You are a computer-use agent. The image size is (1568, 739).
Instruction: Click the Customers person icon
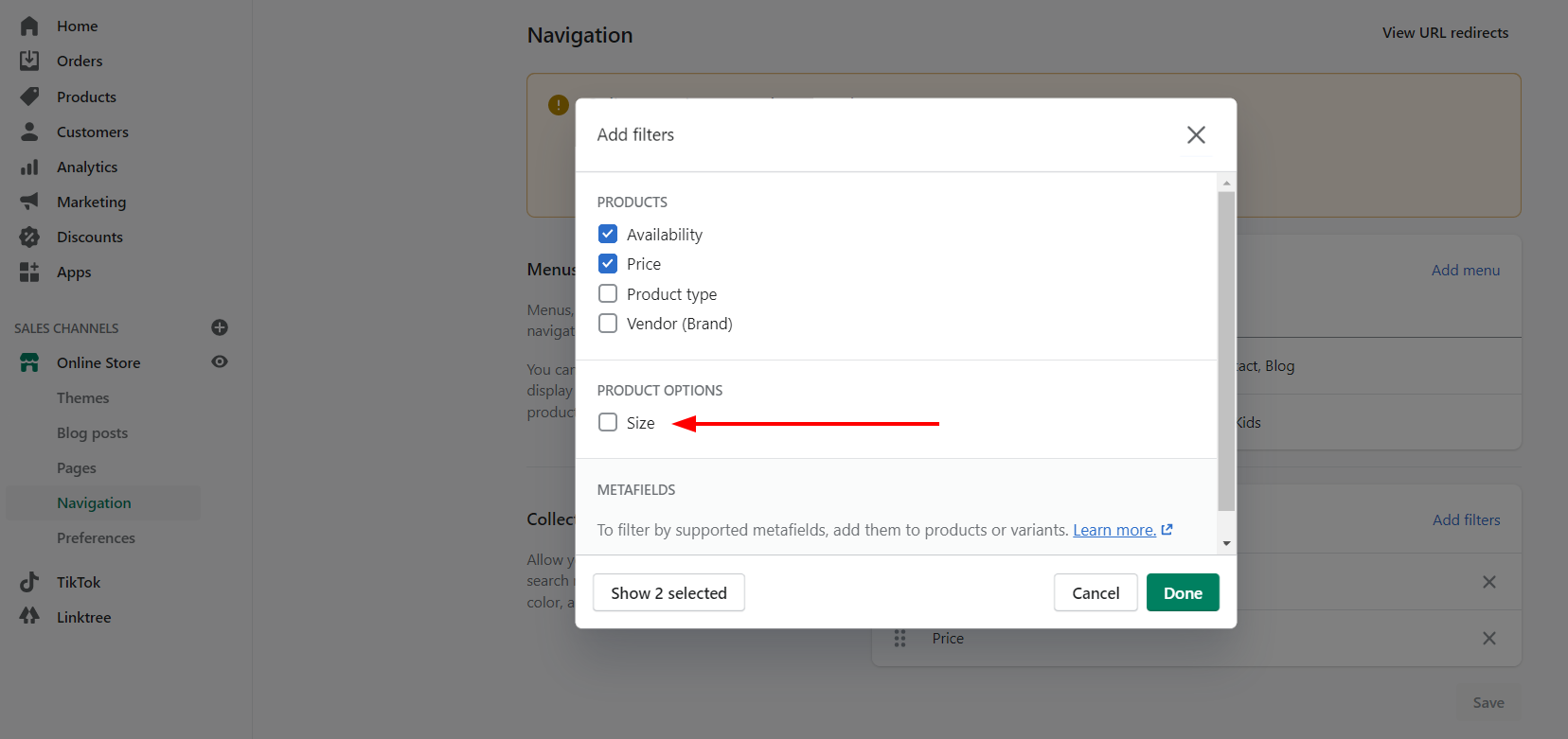(29, 132)
